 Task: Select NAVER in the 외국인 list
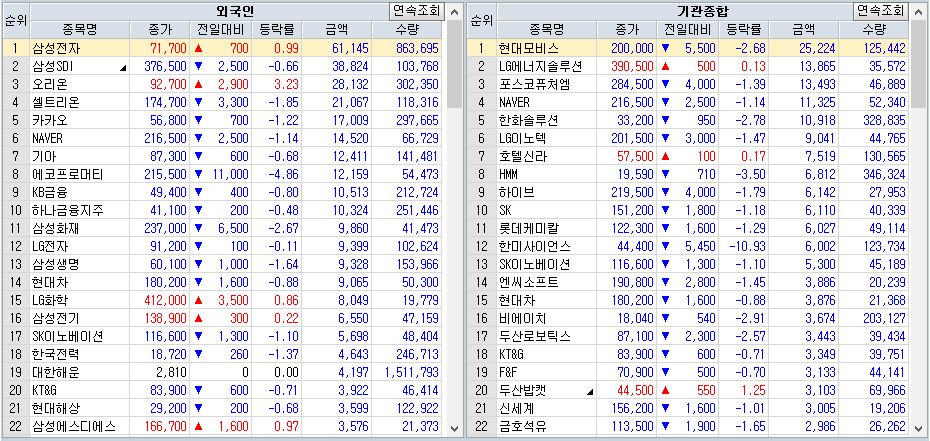point(47,139)
